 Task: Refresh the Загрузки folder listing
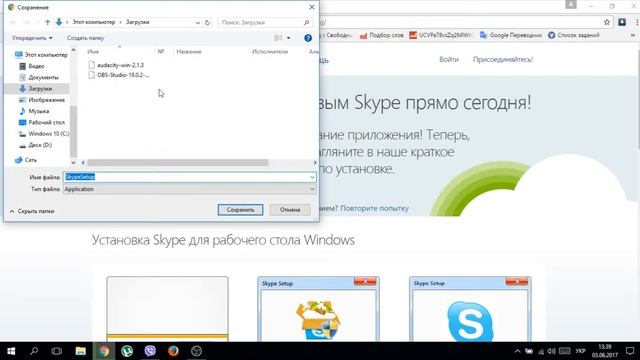click(x=207, y=22)
